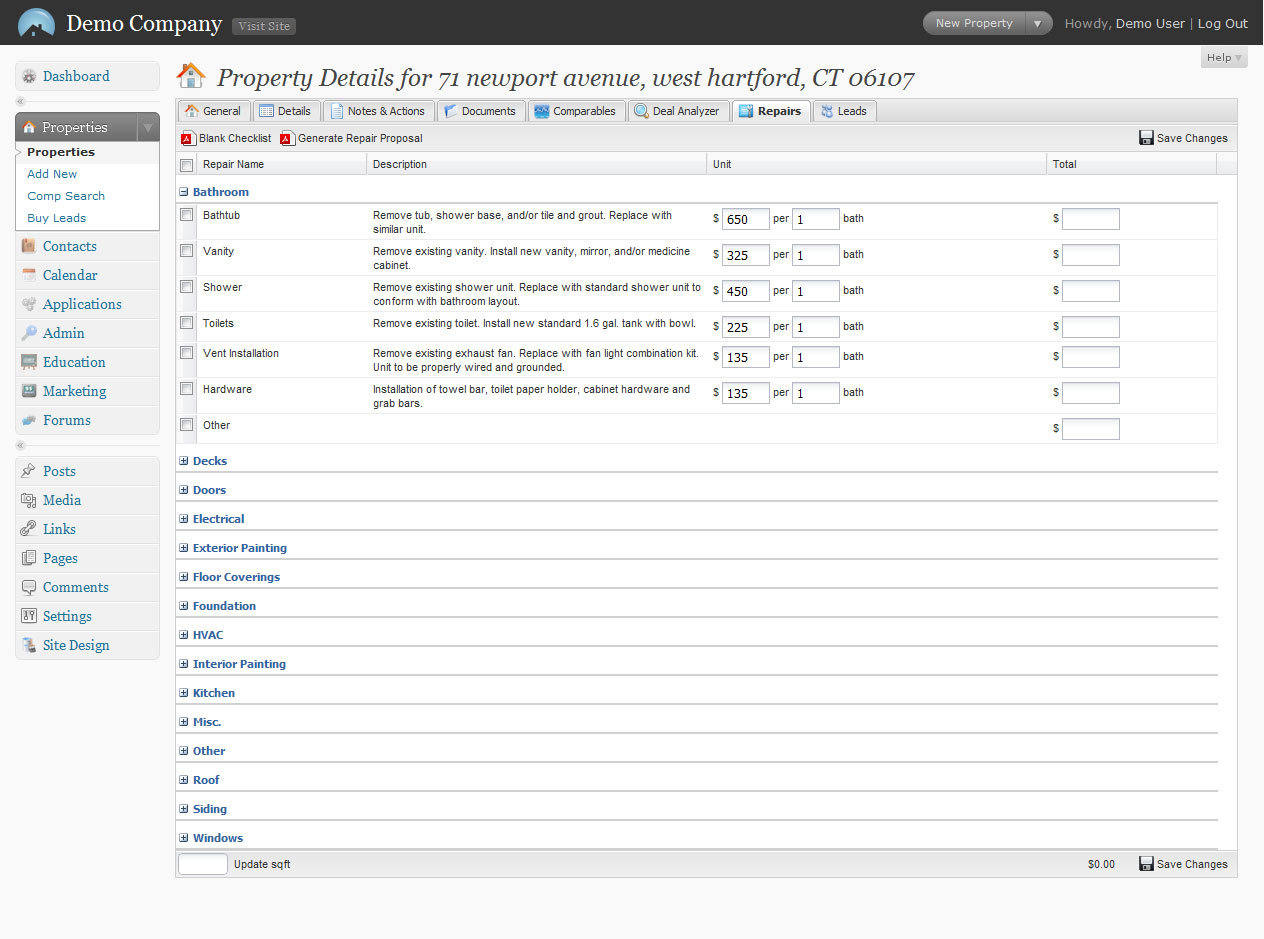Click the Generate Repair Proposal PDF icon

click(x=287, y=139)
